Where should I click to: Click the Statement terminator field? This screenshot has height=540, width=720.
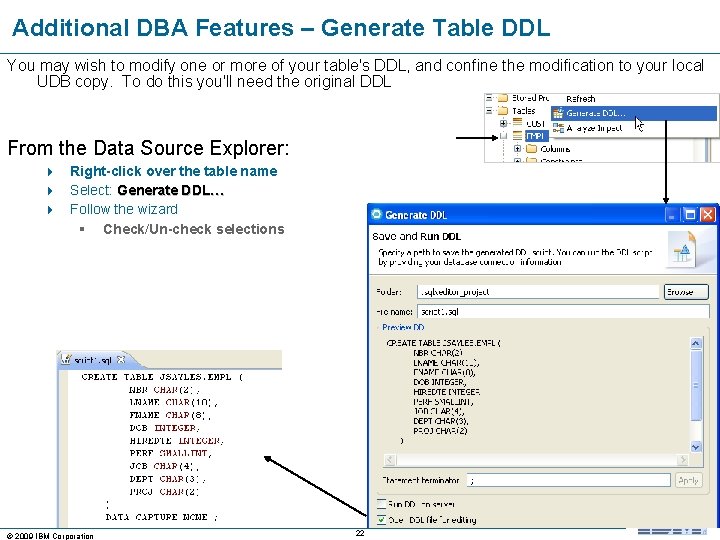point(568,481)
